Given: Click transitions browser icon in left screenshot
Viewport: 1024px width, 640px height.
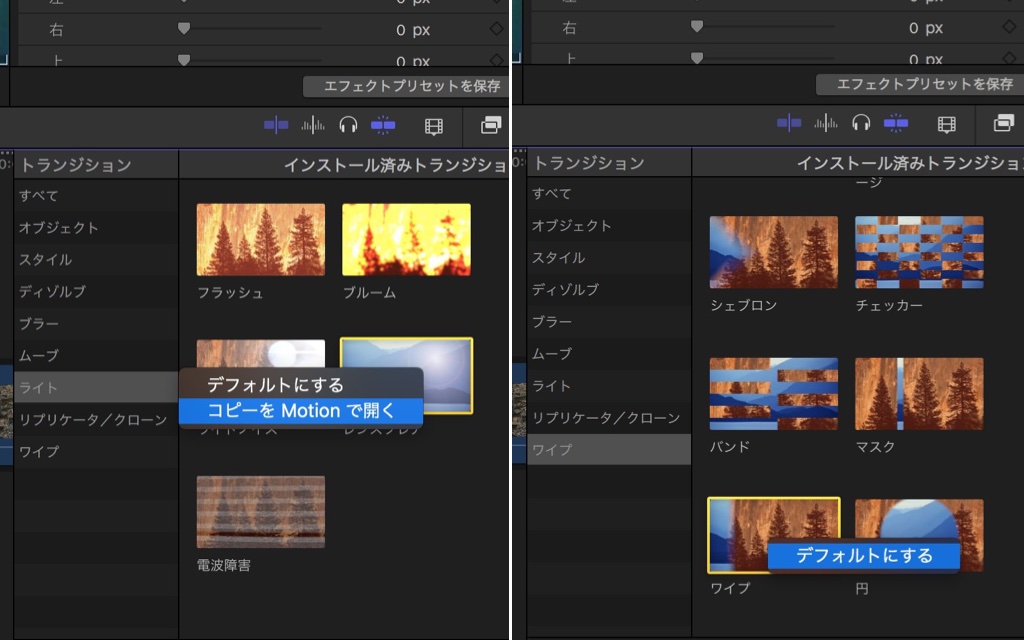Looking at the screenshot, I should 490,125.
